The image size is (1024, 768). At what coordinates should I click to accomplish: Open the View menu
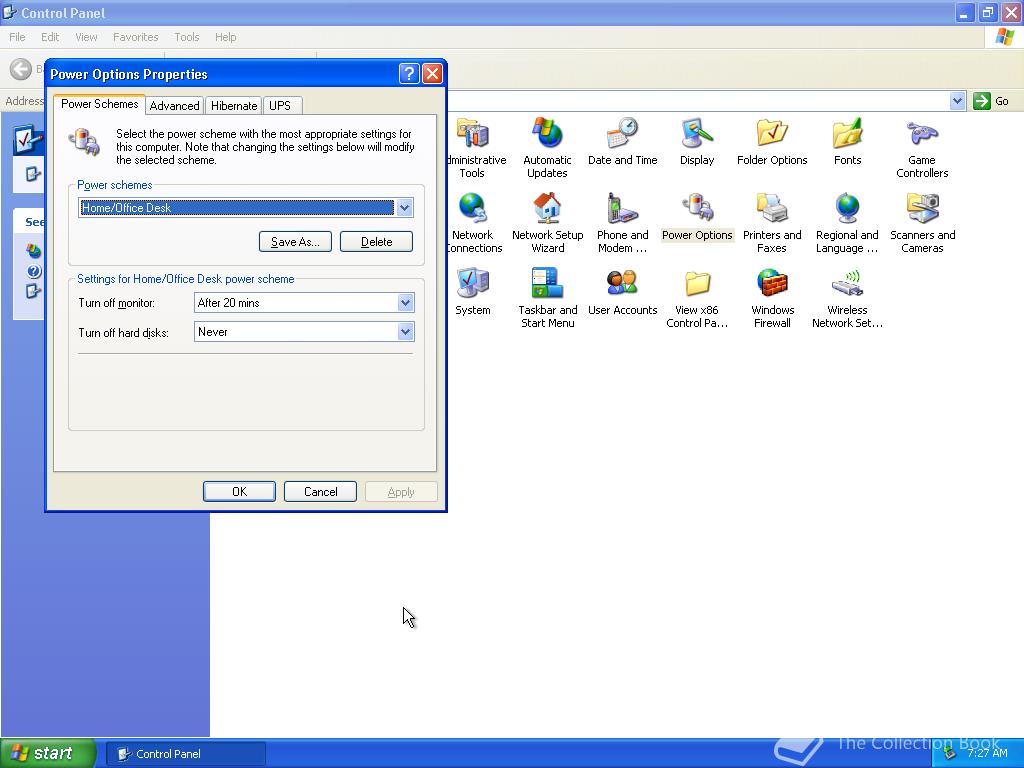86,37
